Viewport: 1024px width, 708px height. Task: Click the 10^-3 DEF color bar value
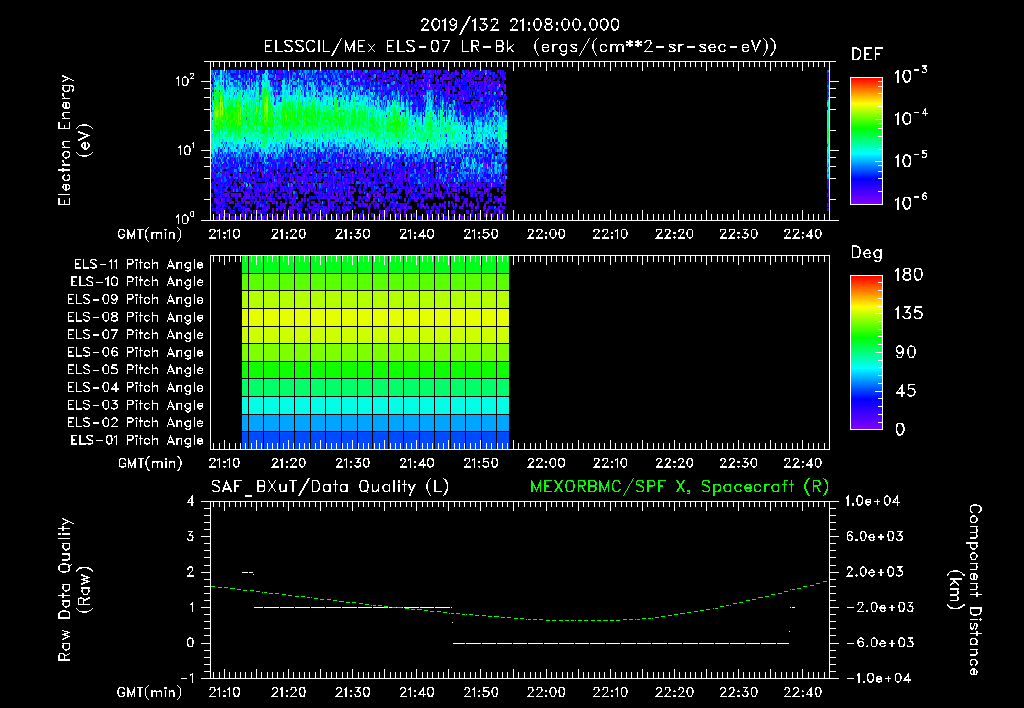[910, 76]
